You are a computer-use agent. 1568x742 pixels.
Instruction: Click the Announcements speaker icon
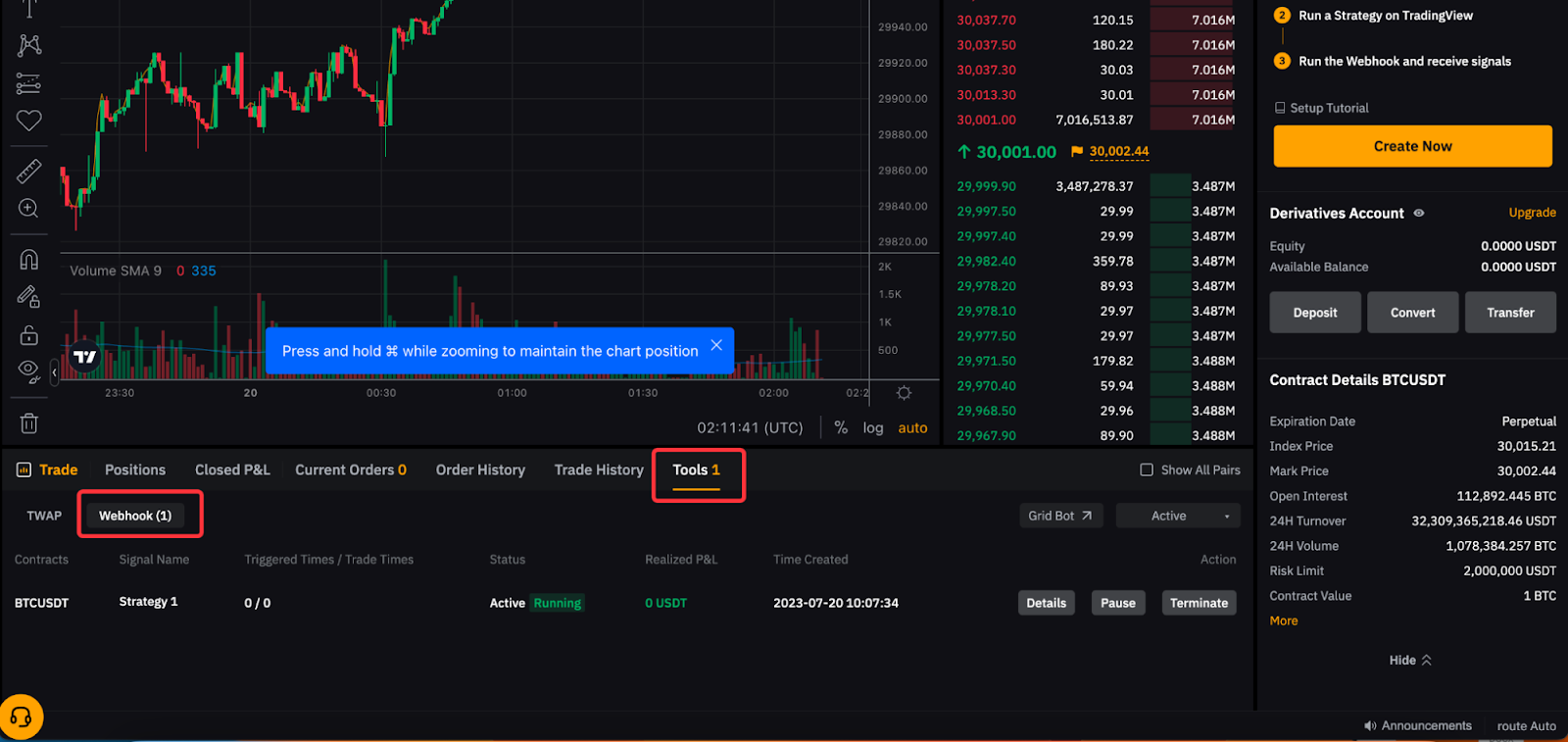coord(1370,726)
